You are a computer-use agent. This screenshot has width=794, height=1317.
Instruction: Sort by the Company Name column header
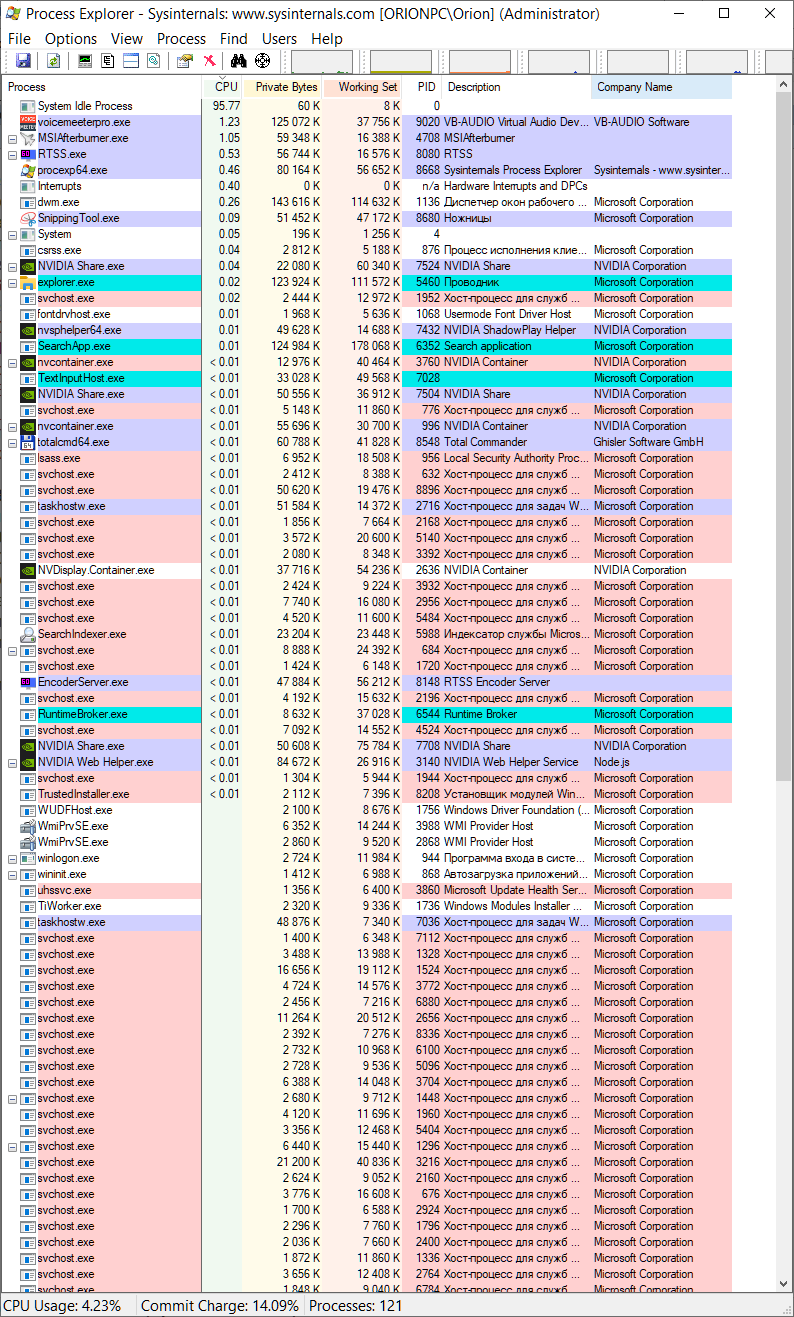point(661,87)
